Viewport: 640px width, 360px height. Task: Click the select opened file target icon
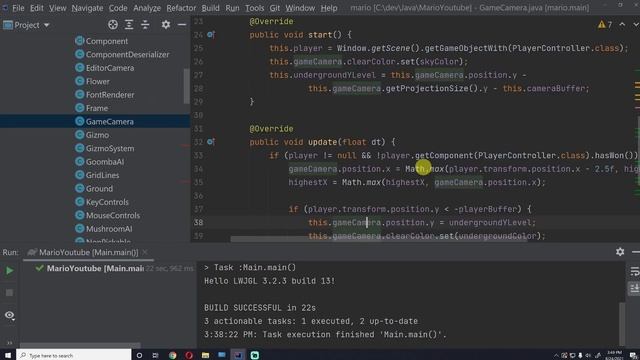click(113, 25)
